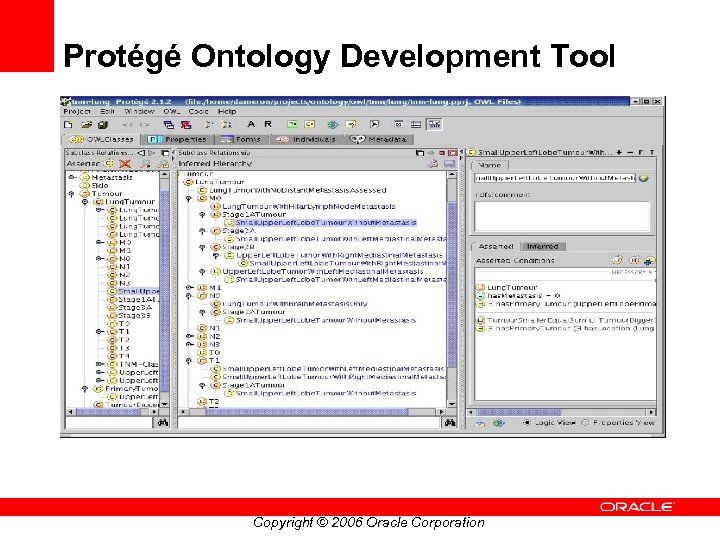Image resolution: width=720 pixels, height=540 pixels.
Task: Click the rdfs:comment text area
Action: click(x=562, y=216)
